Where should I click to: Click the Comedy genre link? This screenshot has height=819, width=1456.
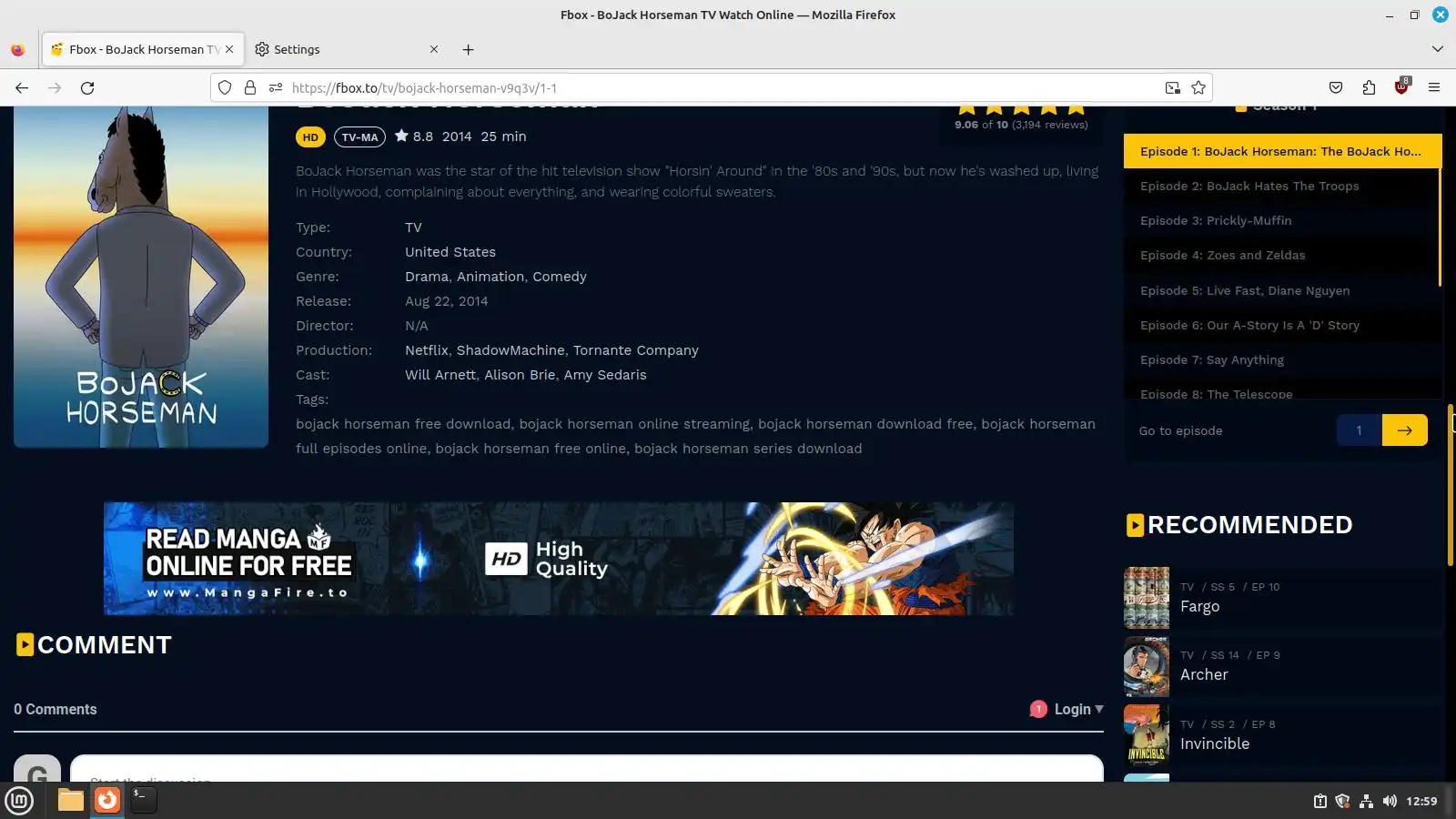[560, 277]
